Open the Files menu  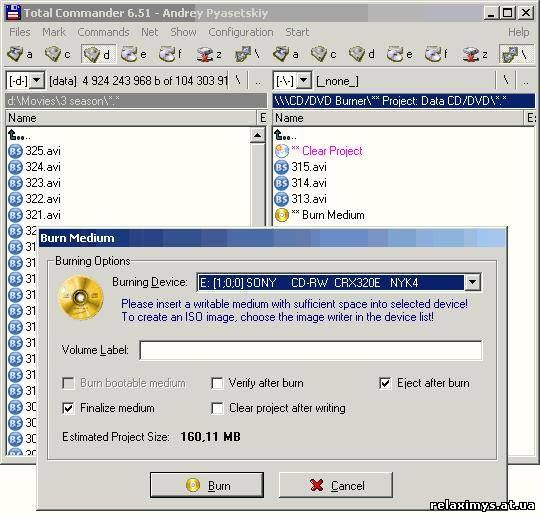click(20, 32)
